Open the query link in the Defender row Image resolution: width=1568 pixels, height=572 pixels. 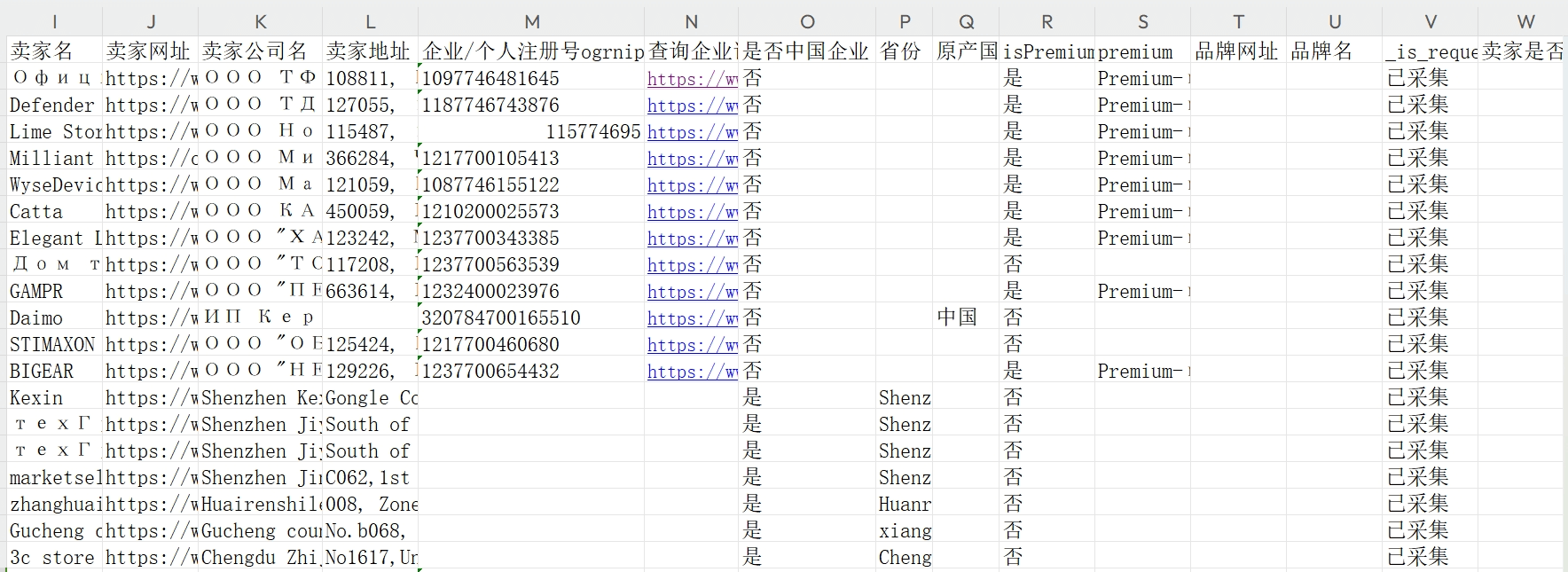[x=692, y=106]
